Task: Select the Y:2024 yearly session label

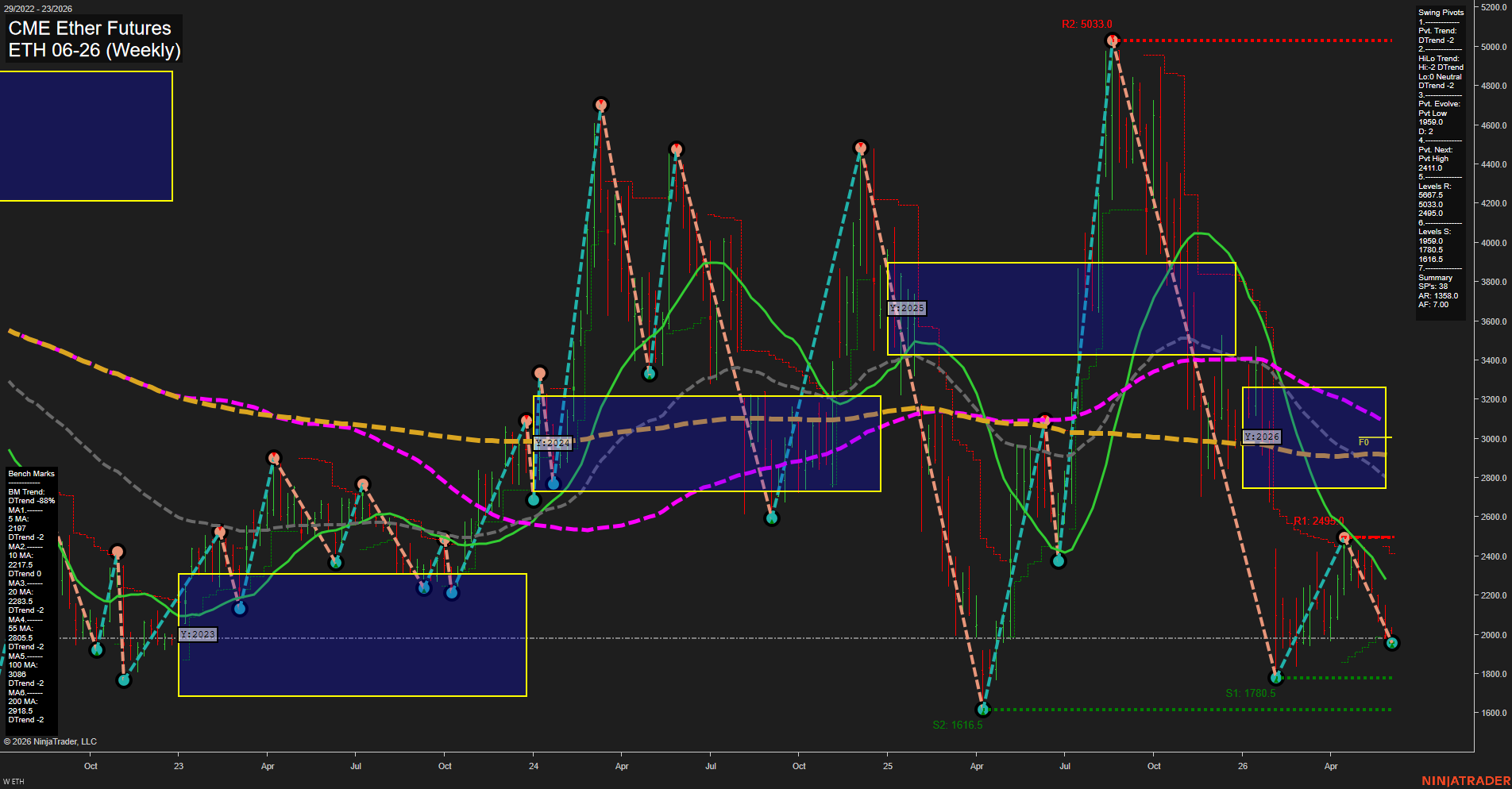Action: pos(553,443)
